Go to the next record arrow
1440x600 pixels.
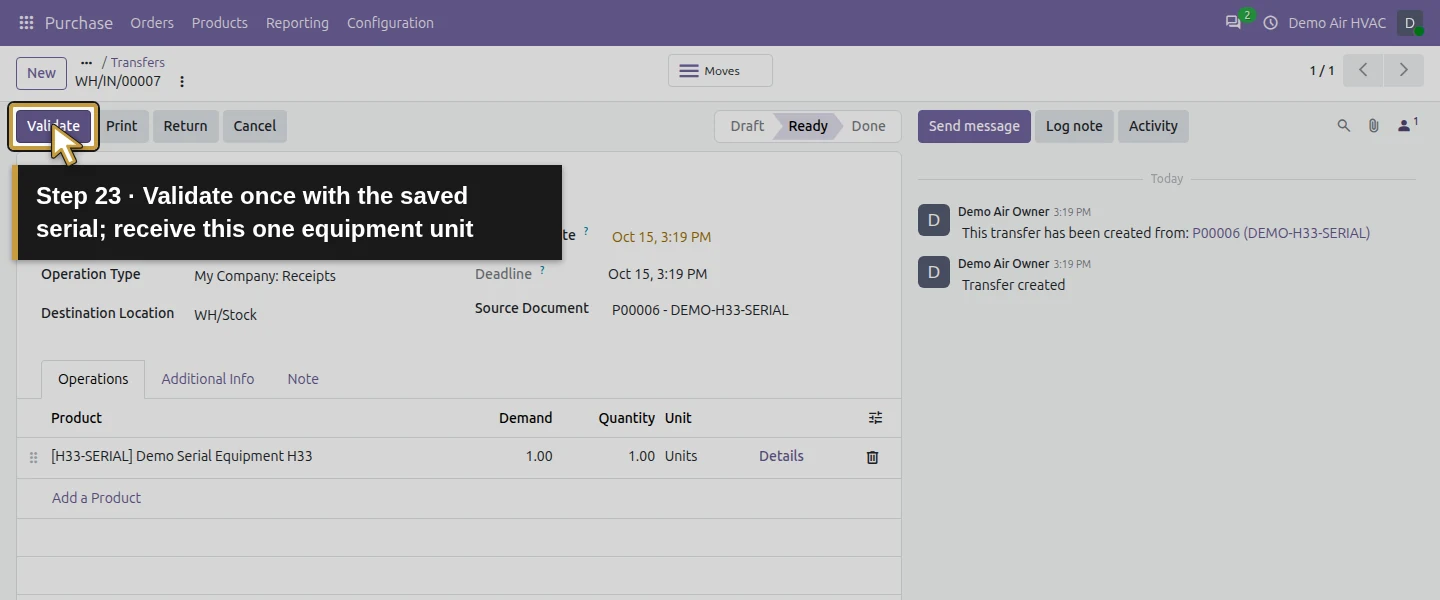coord(1403,70)
